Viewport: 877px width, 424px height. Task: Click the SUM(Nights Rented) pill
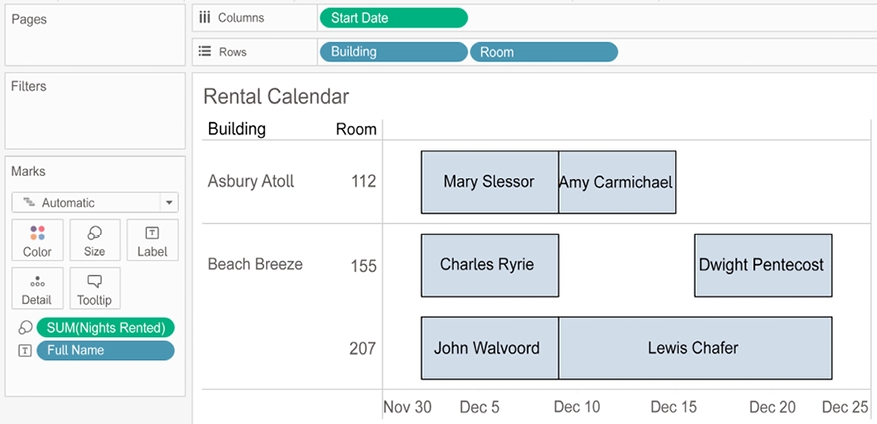(105, 328)
